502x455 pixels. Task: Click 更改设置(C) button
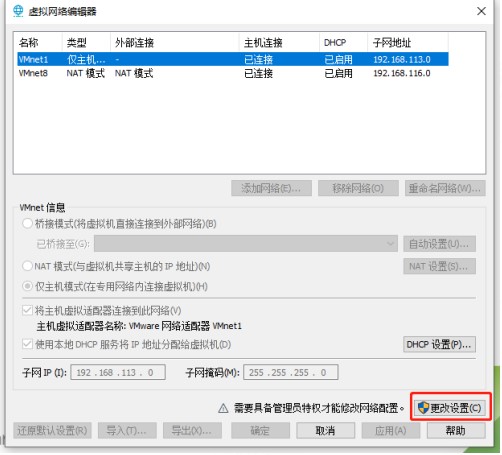point(450,408)
